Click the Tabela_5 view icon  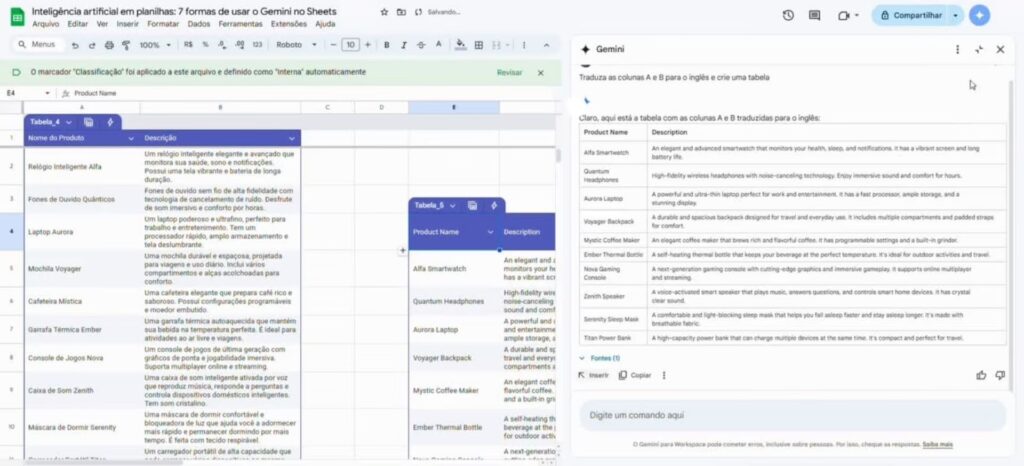(472, 206)
